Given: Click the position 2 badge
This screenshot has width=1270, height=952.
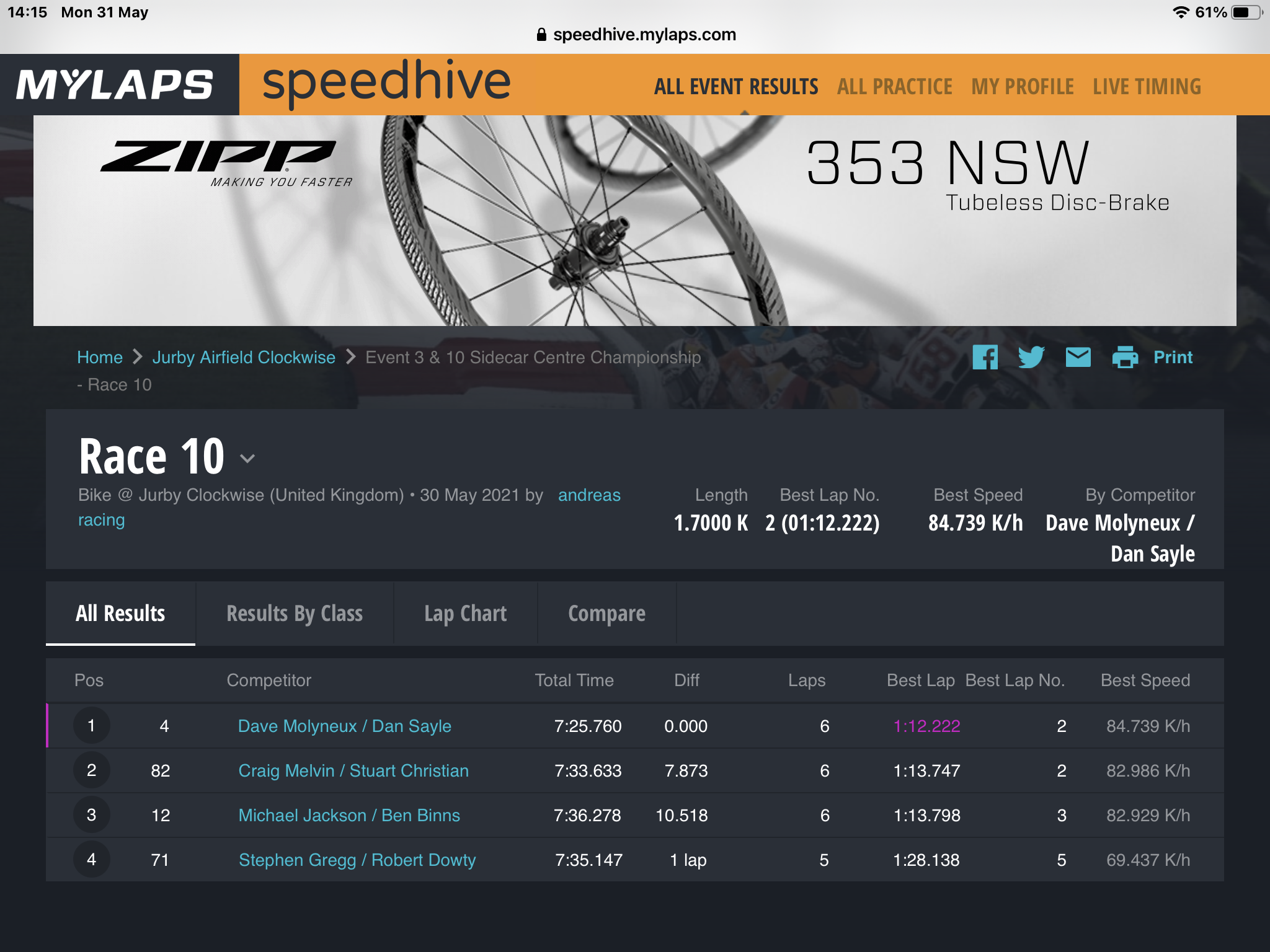Looking at the screenshot, I should [91, 770].
